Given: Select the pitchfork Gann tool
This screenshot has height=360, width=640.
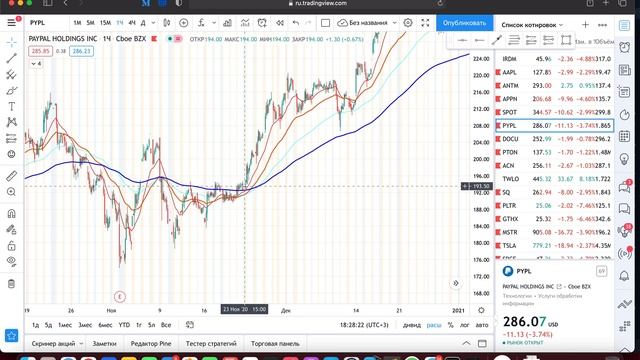Looking at the screenshot, I should [x=11, y=75].
